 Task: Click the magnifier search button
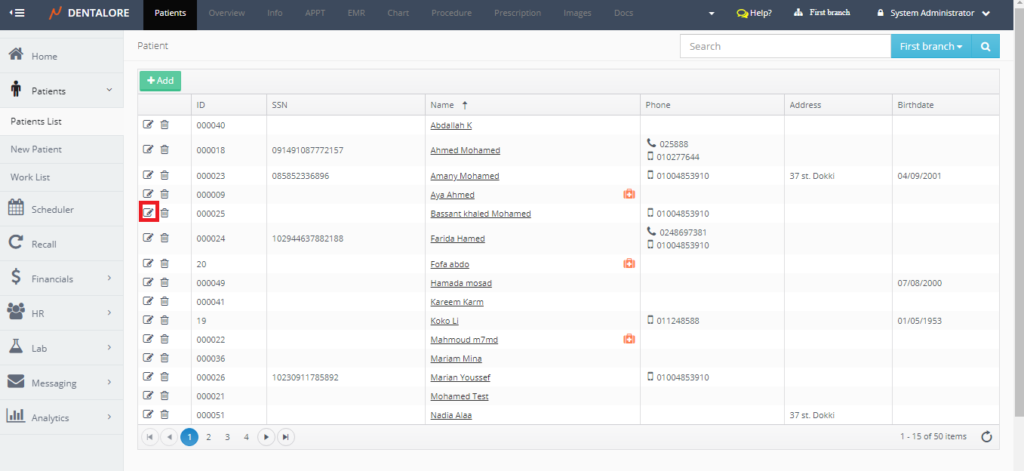click(x=985, y=46)
